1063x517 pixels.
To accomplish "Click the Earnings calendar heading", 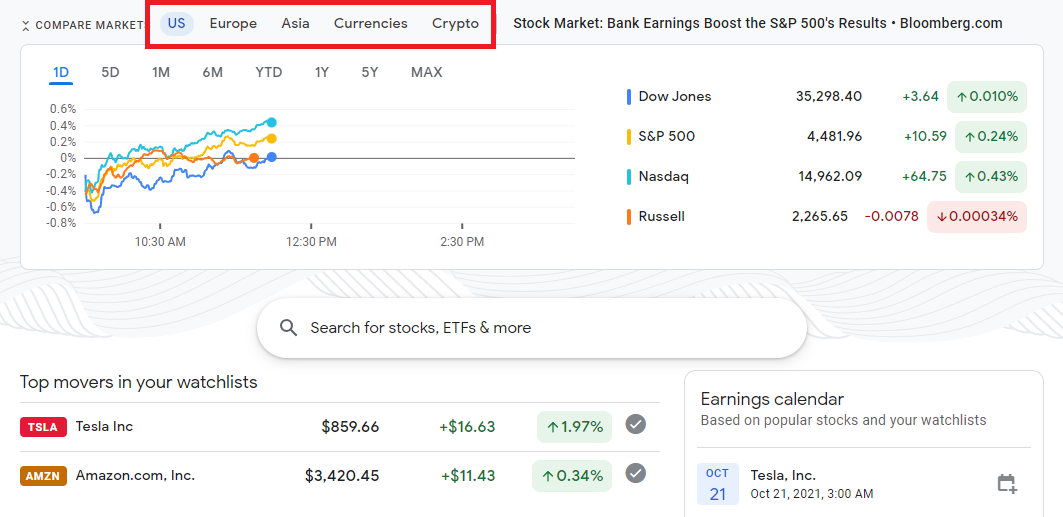I will coord(772,398).
